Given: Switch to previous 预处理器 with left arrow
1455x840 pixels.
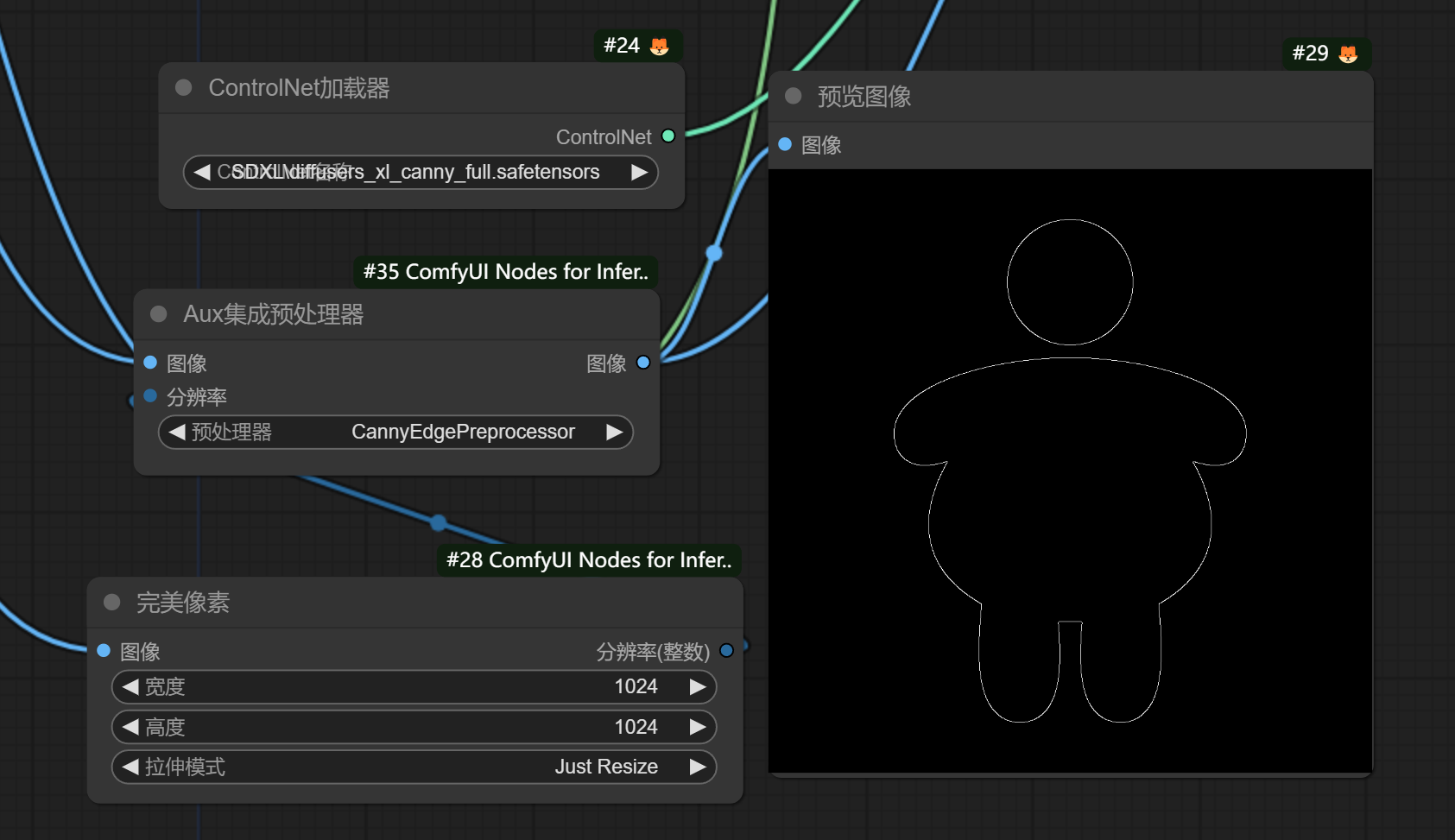Looking at the screenshot, I should (x=177, y=432).
